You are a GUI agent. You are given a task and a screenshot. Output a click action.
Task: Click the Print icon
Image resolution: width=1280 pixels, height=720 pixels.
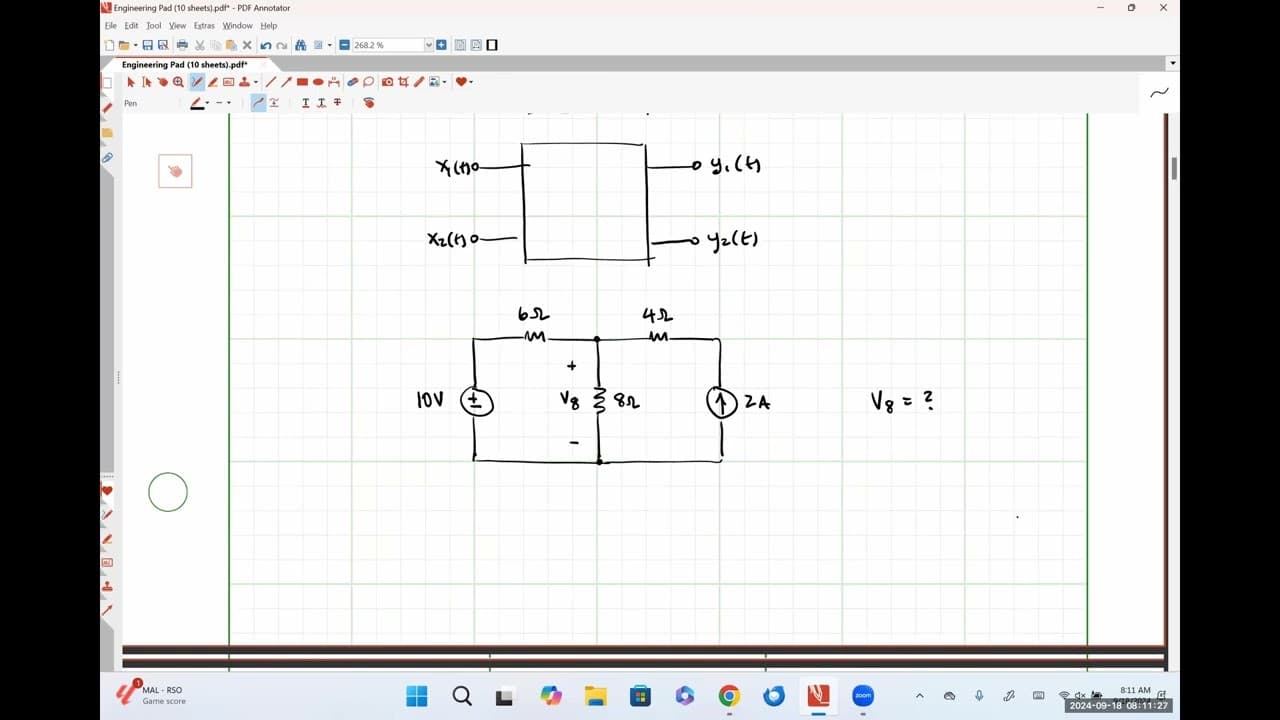pyautogui.click(x=182, y=45)
